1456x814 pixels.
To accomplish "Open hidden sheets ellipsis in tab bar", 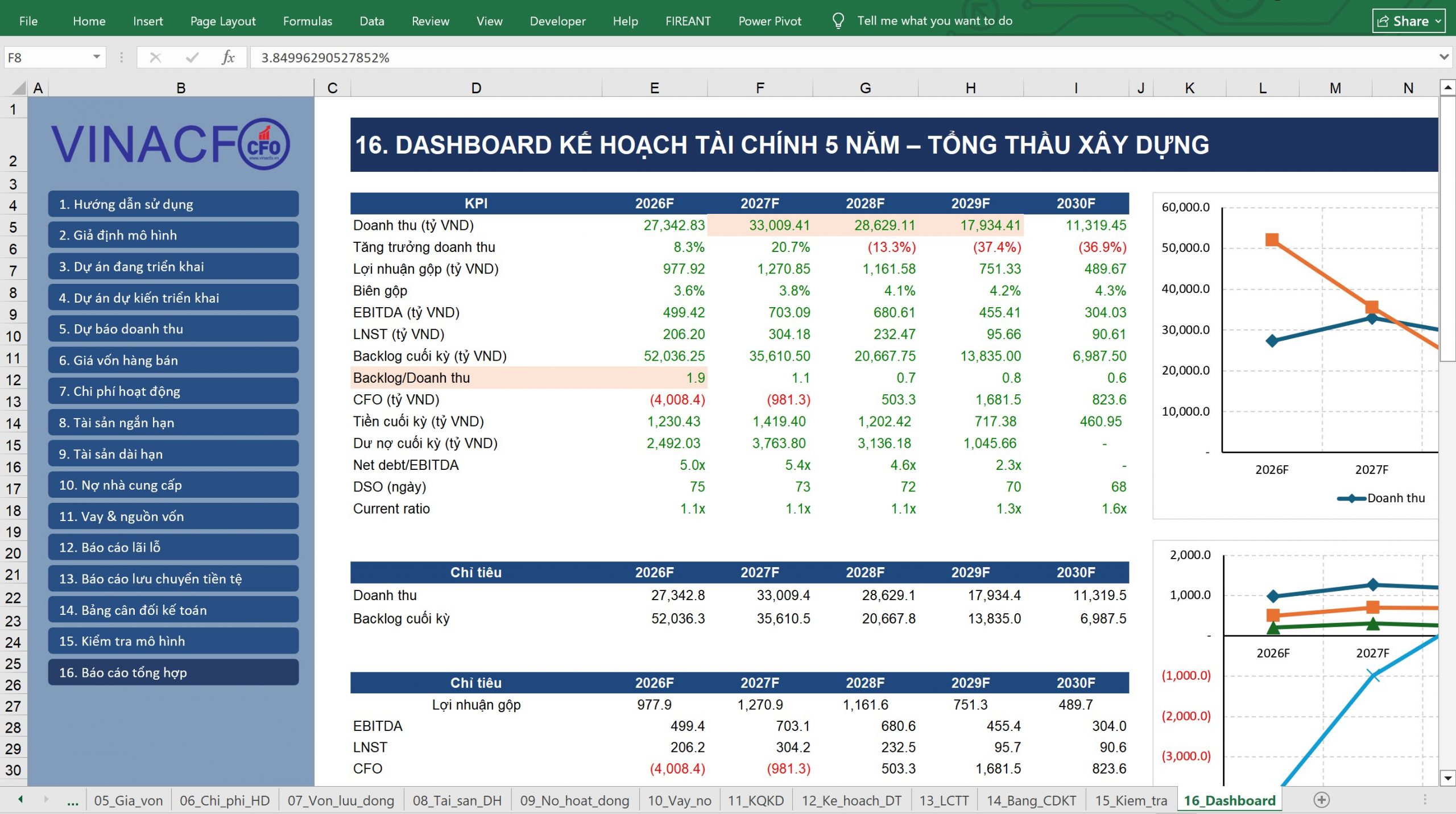I will (73, 801).
